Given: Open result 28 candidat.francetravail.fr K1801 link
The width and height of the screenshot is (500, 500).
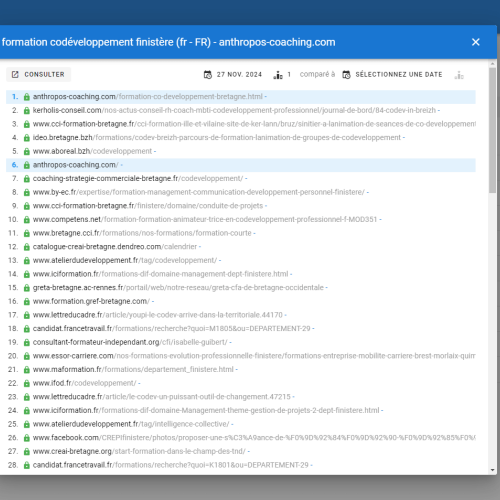Looking at the screenshot, I should click(x=171, y=465).
